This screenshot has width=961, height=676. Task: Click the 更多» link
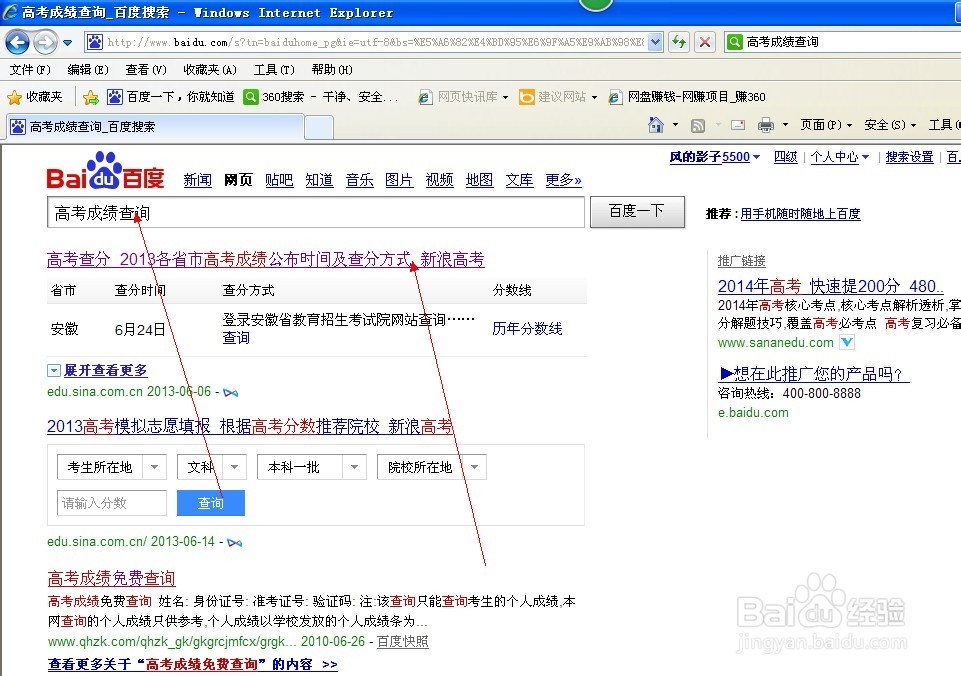point(563,180)
